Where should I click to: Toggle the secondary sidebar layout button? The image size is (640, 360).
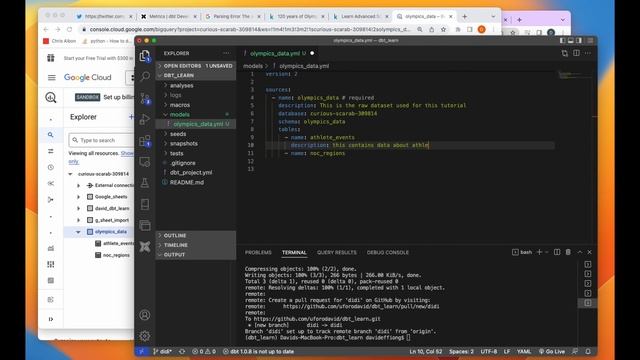[579, 40]
